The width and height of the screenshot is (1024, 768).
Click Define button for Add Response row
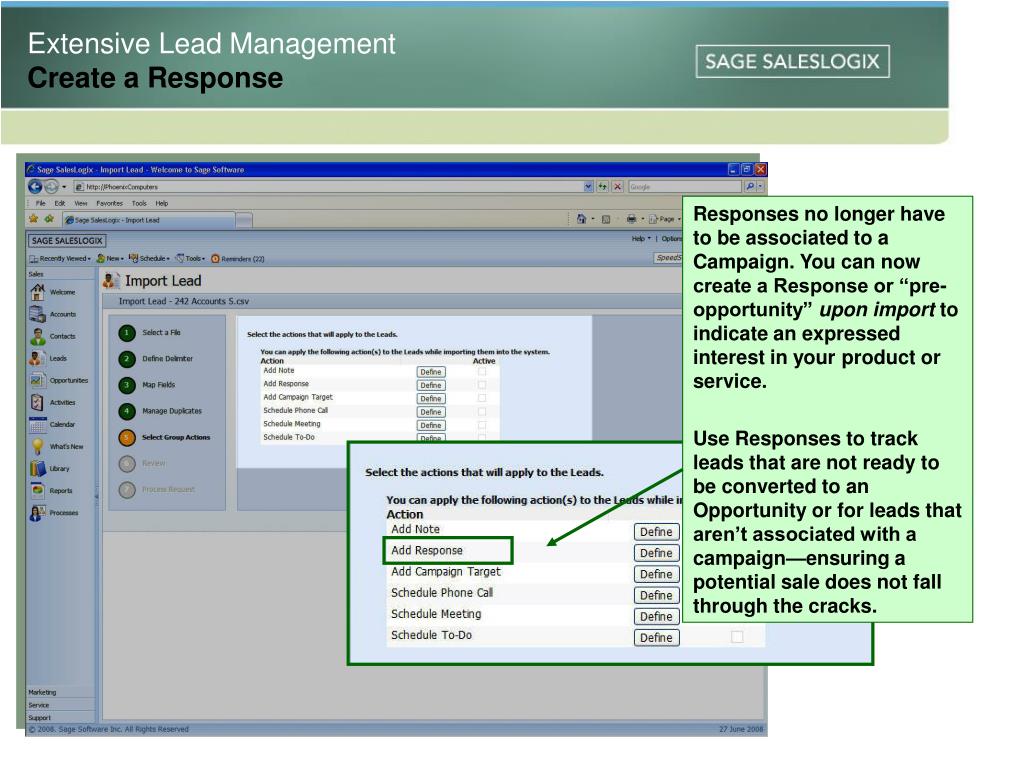click(431, 385)
